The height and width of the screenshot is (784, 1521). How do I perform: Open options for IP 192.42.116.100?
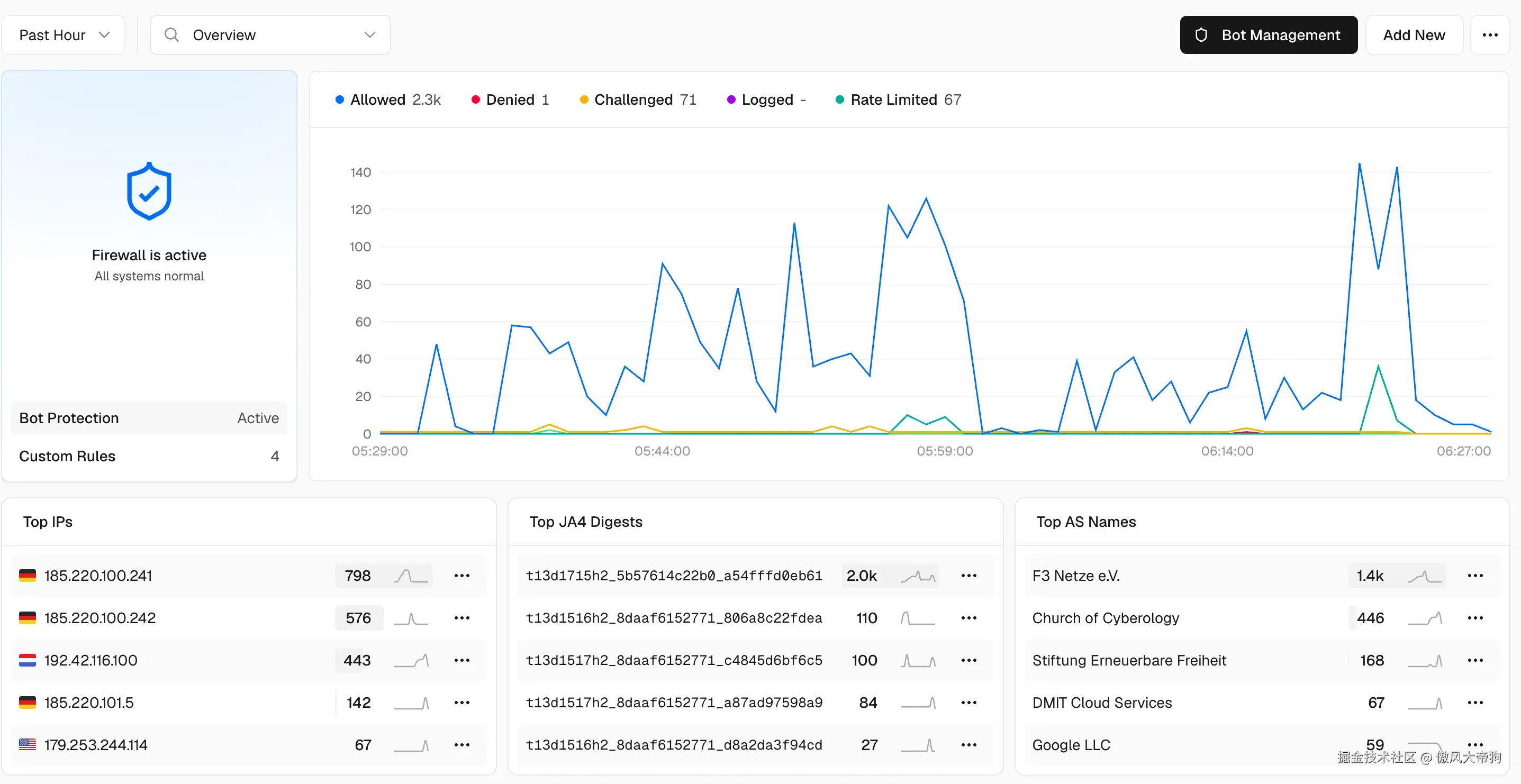[461, 660]
